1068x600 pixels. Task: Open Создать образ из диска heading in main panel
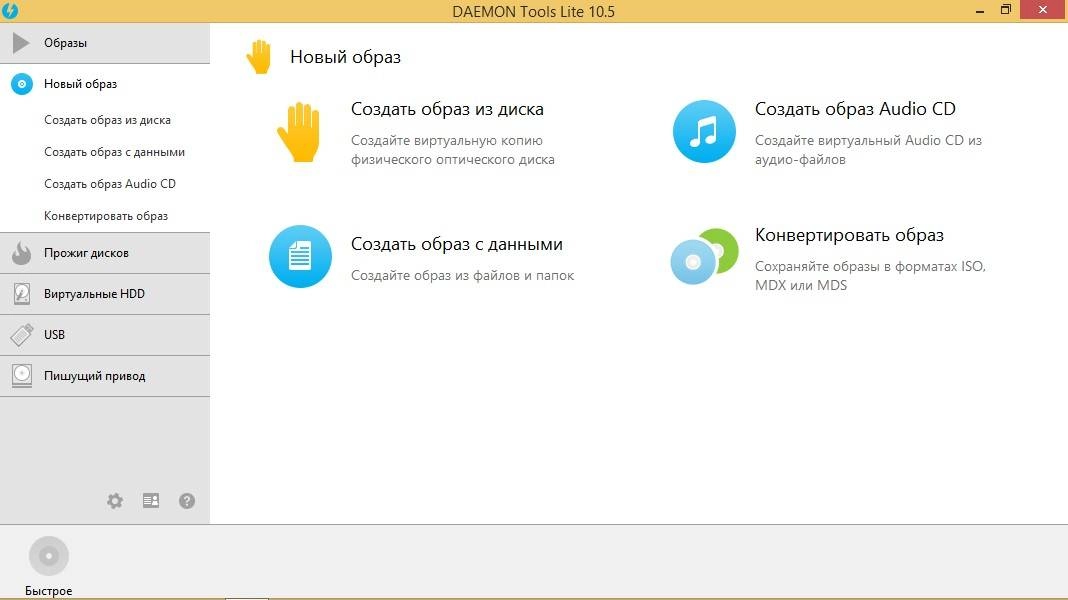[447, 109]
